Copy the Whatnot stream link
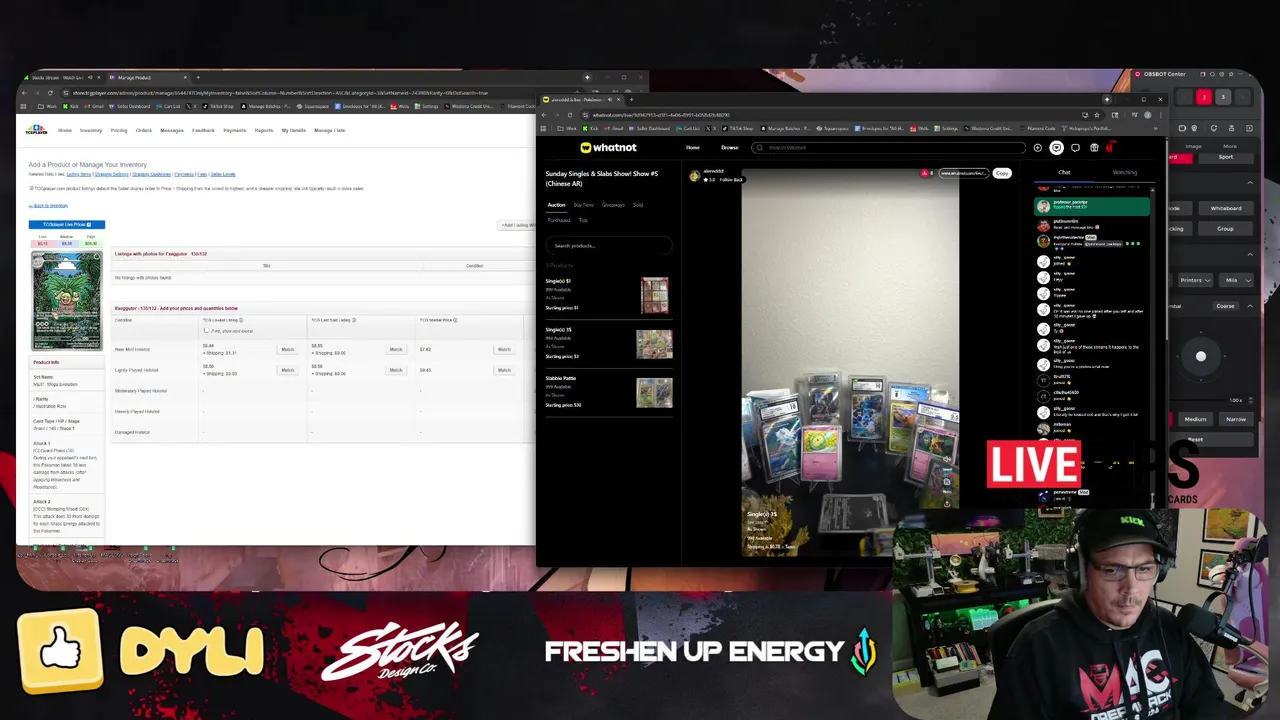Viewport: 1280px width, 720px height. click(1002, 173)
